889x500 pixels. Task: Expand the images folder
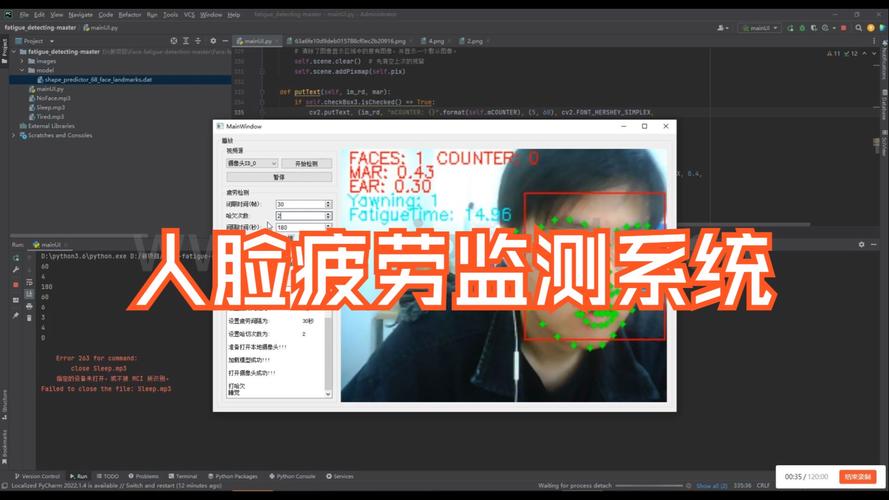(x=22, y=61)
